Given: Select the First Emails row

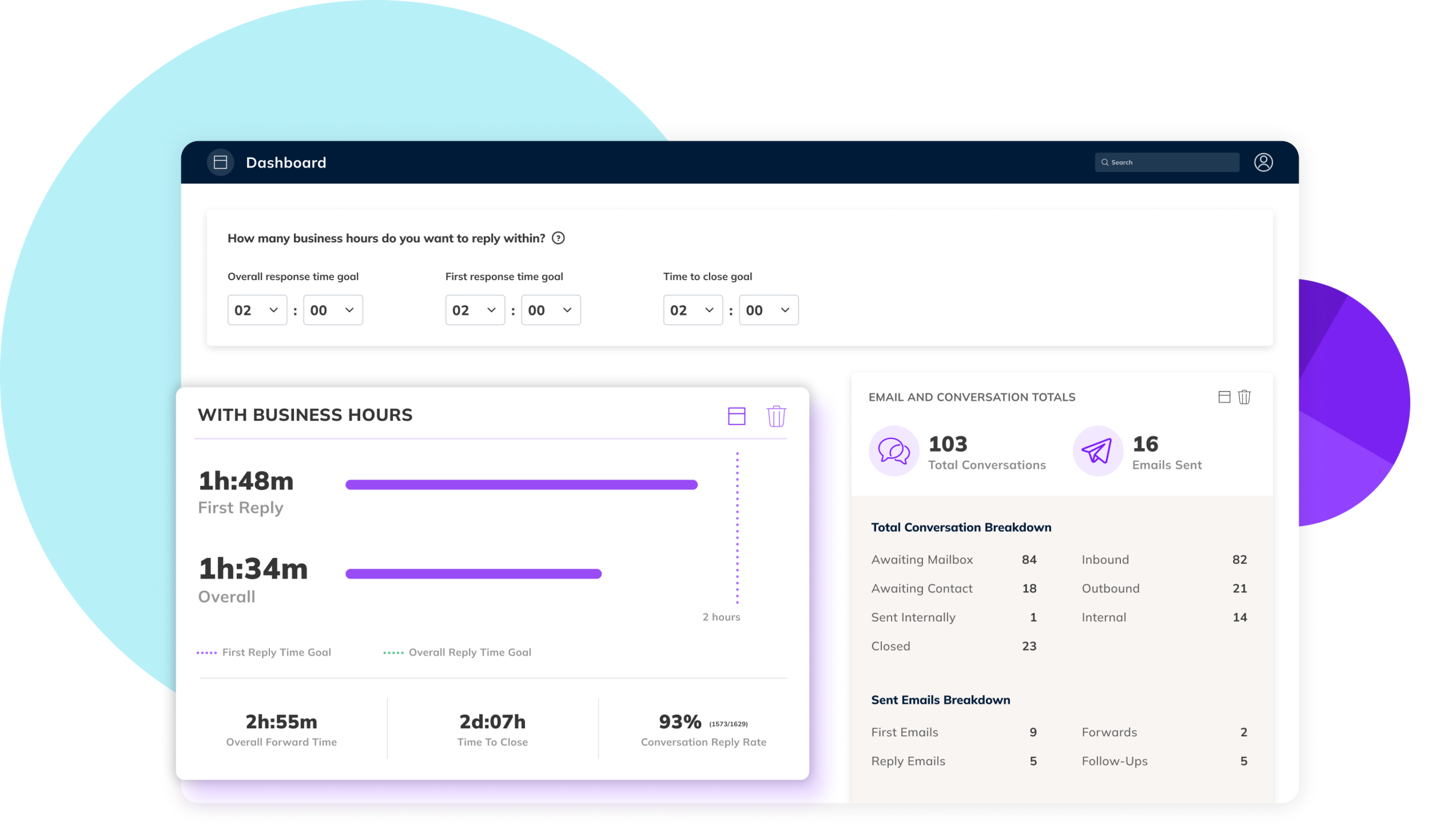Looking at the screenshot, I should coord(954,733).
